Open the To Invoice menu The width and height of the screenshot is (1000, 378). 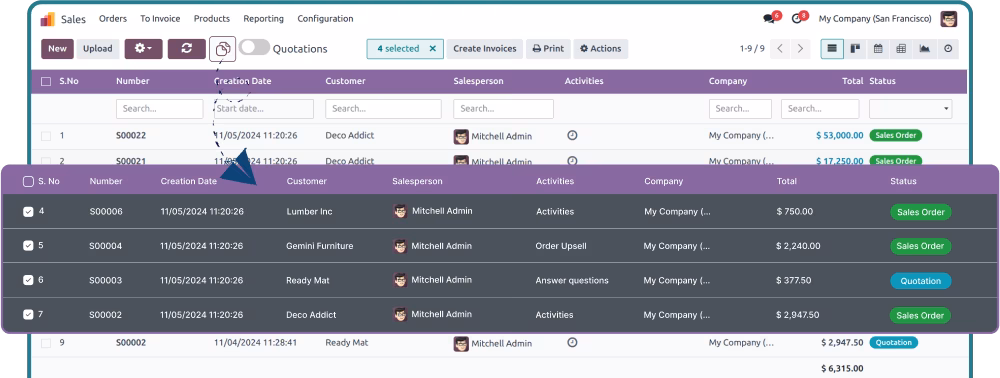[x=160, y=18]
